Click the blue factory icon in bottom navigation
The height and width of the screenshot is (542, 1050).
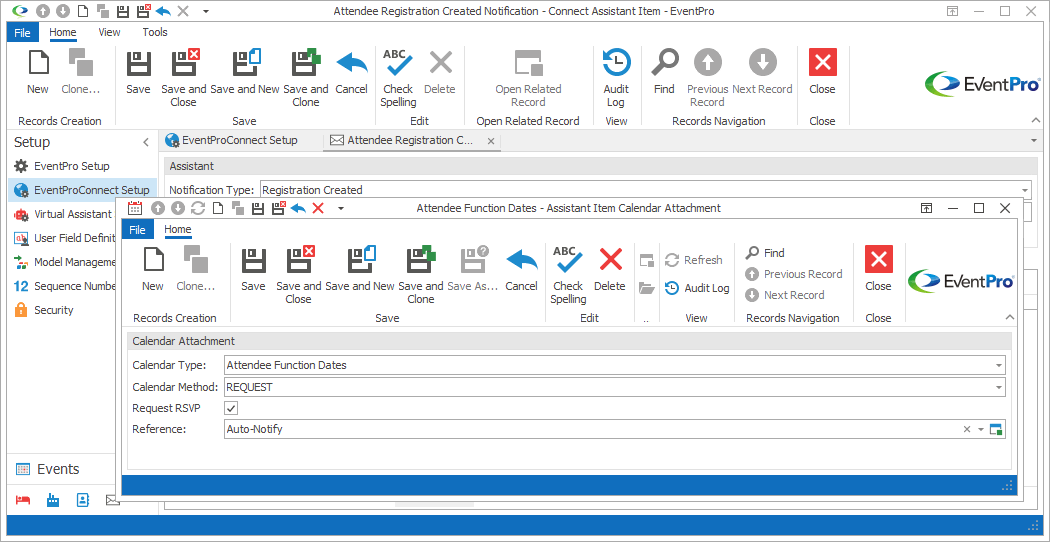[53, 500]
